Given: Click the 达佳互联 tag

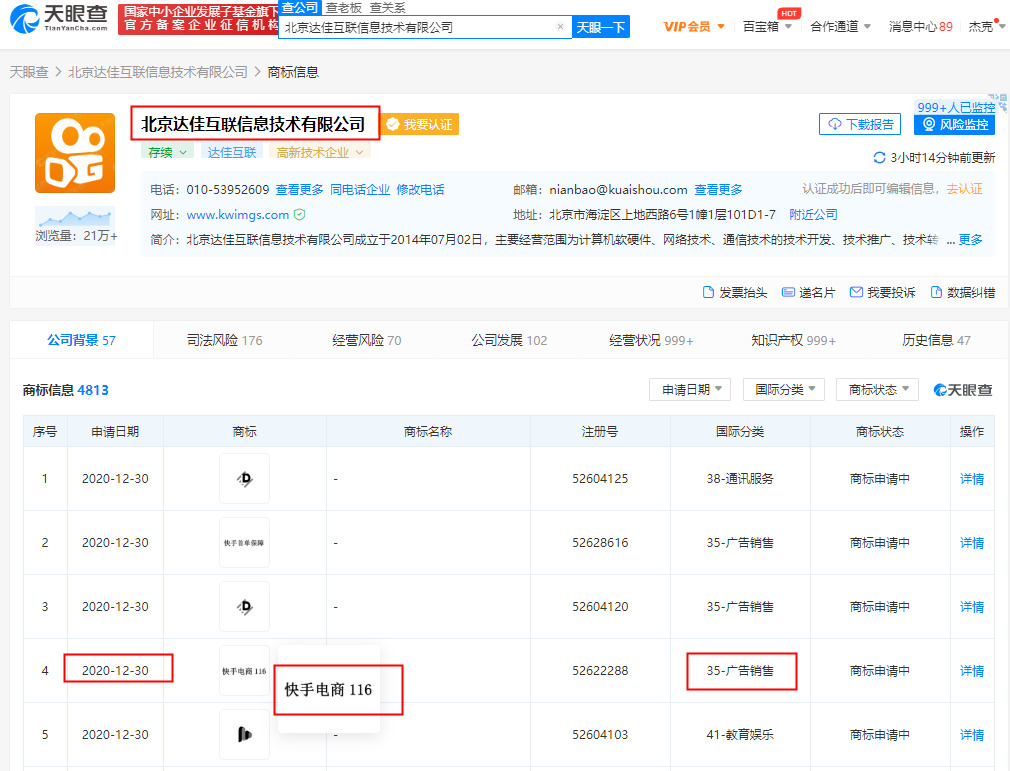Looking at the screenshot, I should tap(232, 153).
